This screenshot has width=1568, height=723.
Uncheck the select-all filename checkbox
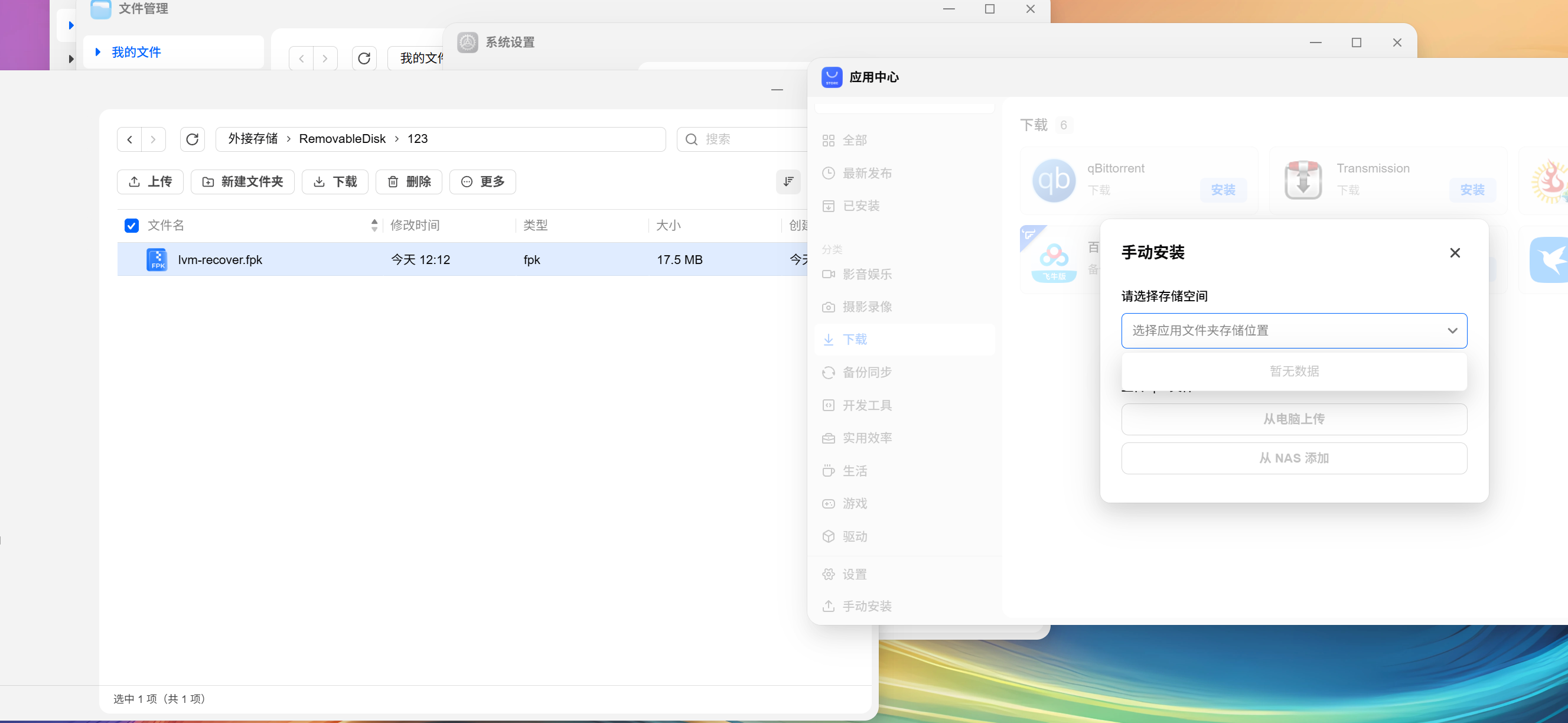coord(132,226)
